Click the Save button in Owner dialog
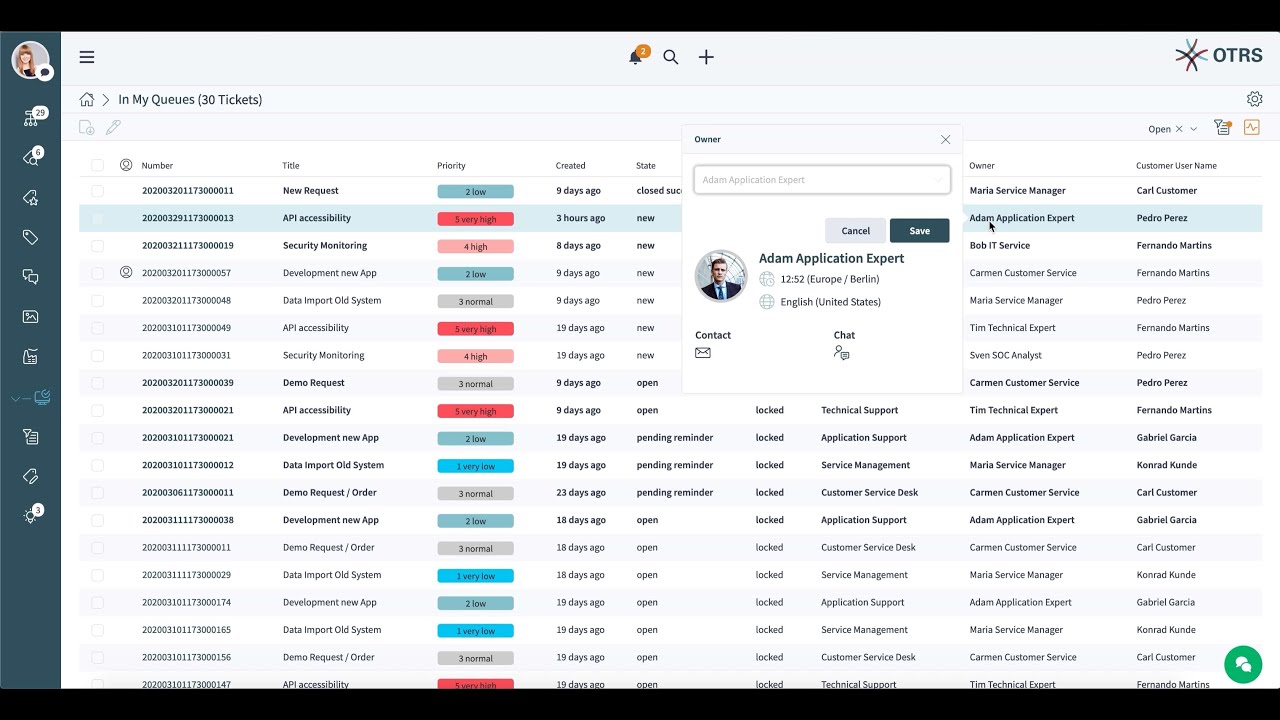 919,231
